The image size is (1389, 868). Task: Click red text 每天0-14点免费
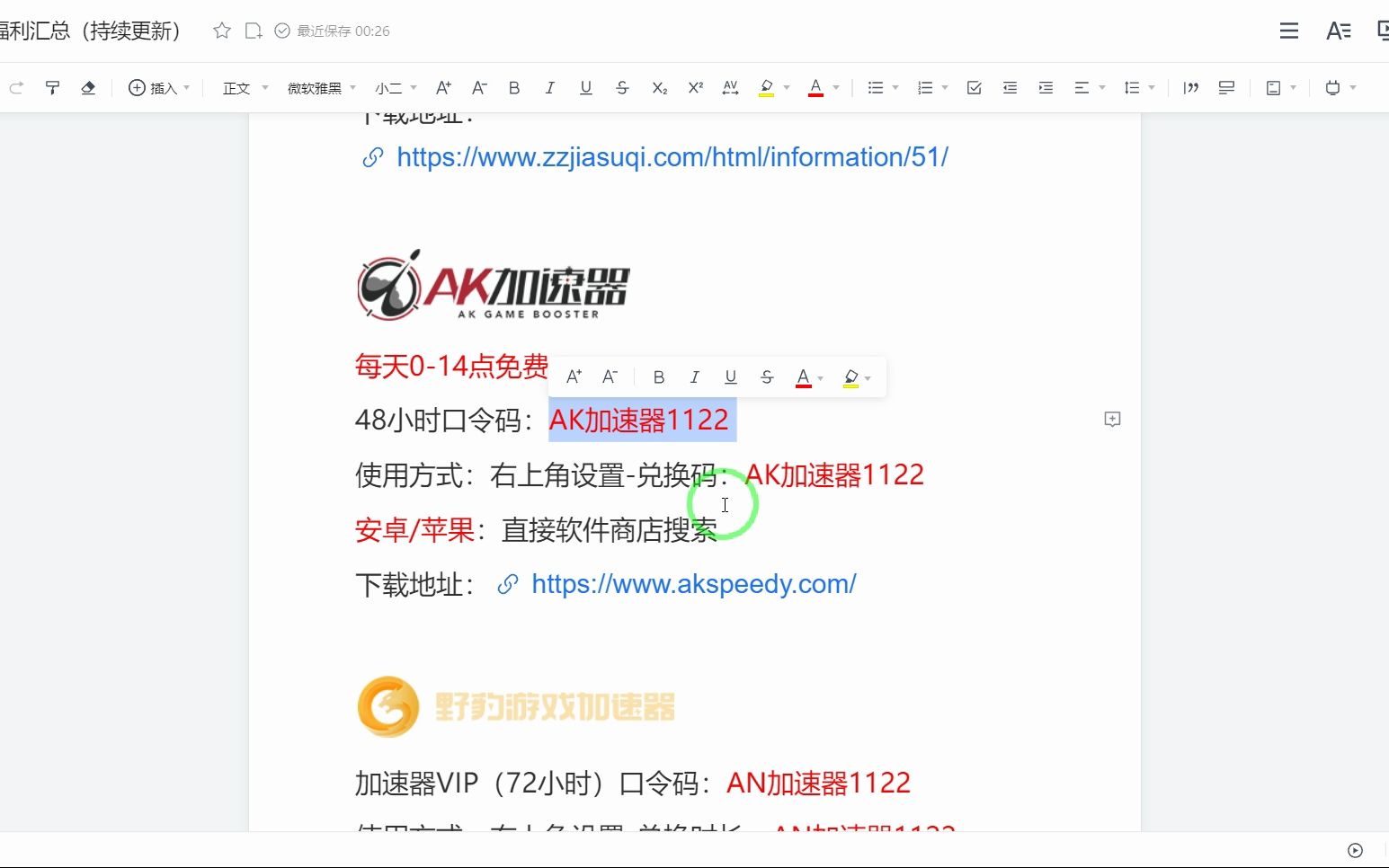(x=451, y=366)
